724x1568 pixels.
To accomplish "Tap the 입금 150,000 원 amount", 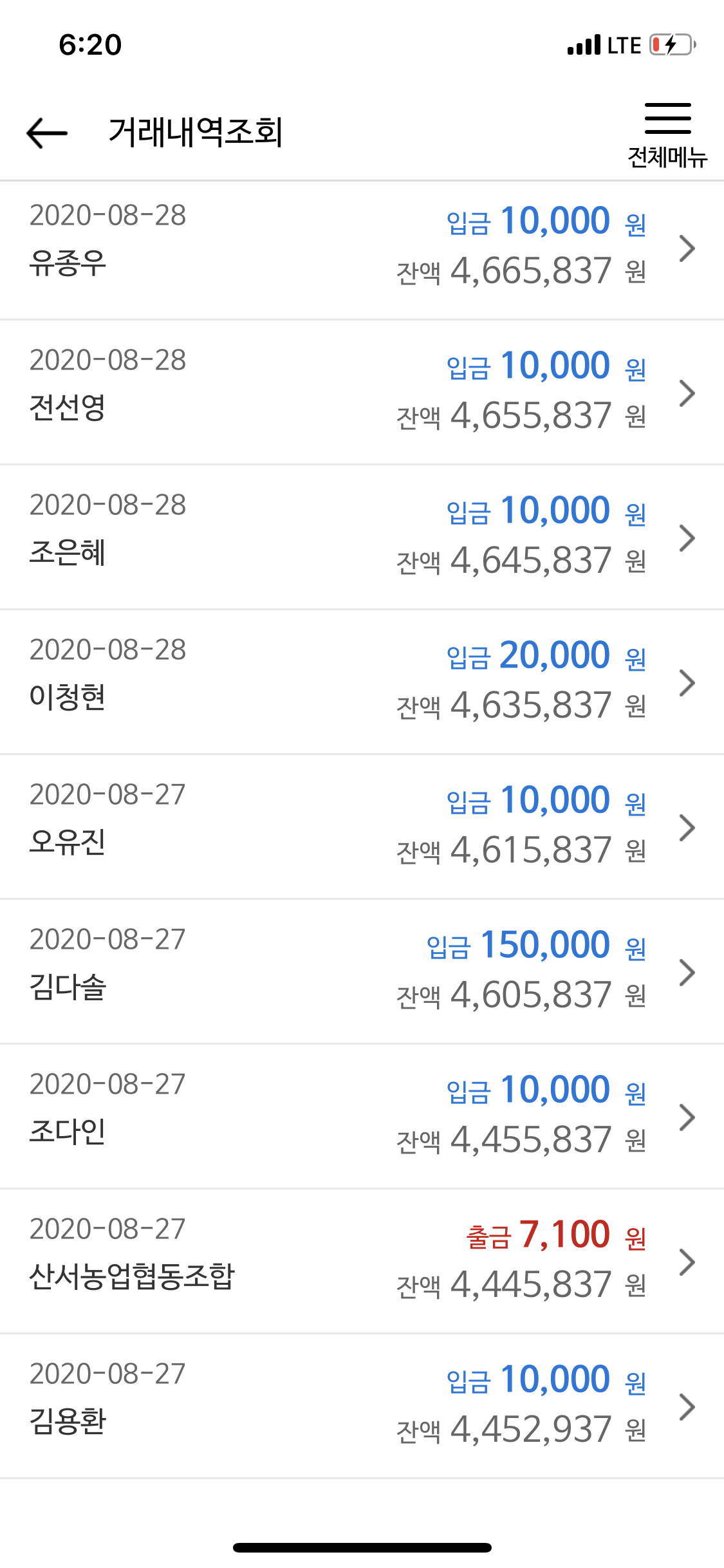I will point(536,945).
